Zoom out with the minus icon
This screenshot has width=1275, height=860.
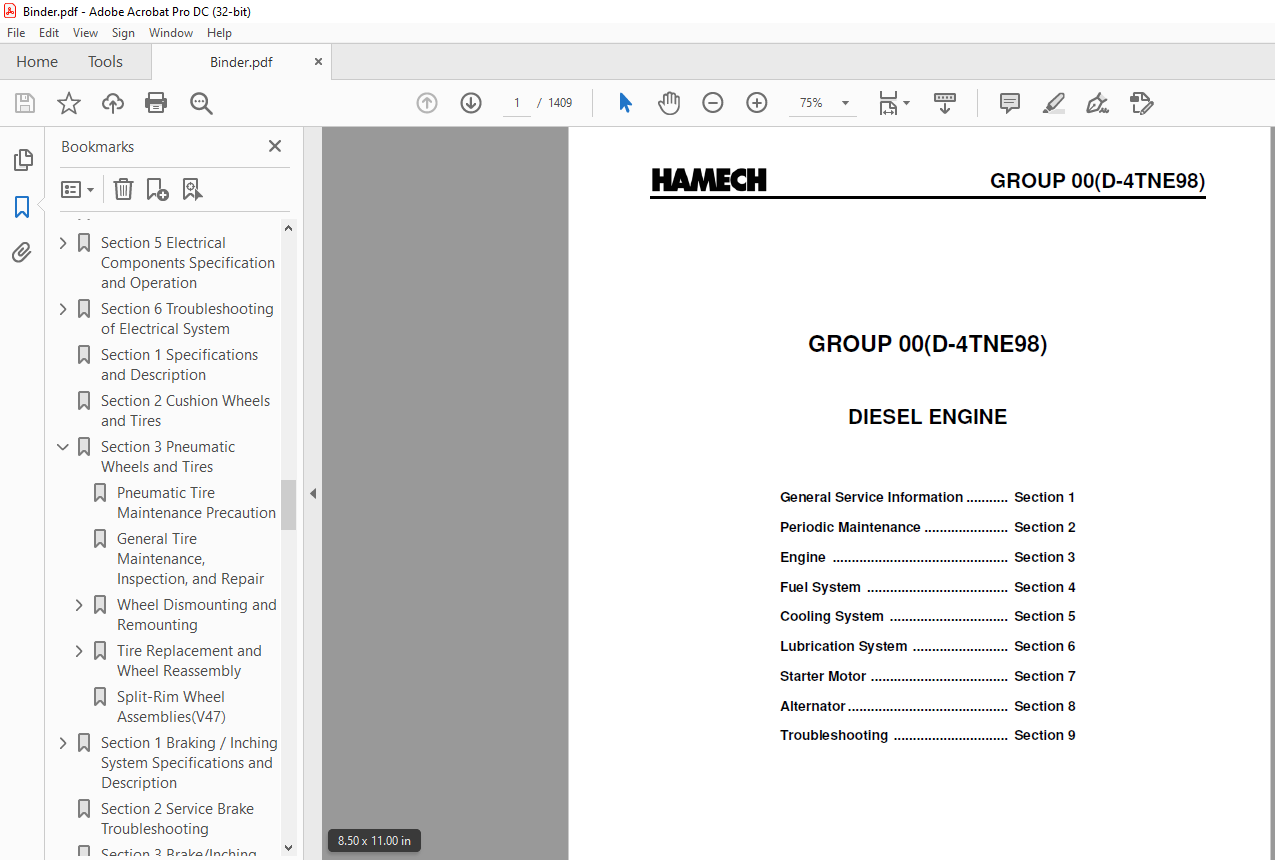tap(713, 103)
